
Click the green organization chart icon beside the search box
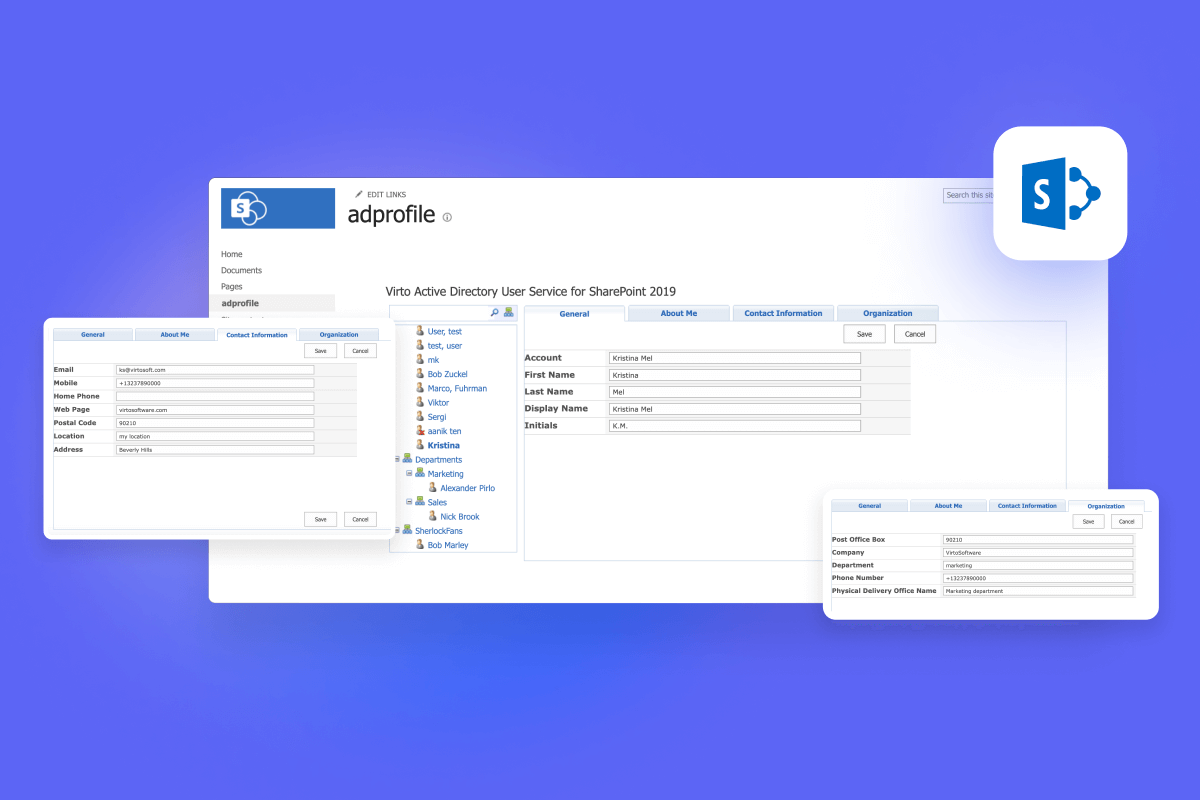pyautogui.click(x=508, y=311)
